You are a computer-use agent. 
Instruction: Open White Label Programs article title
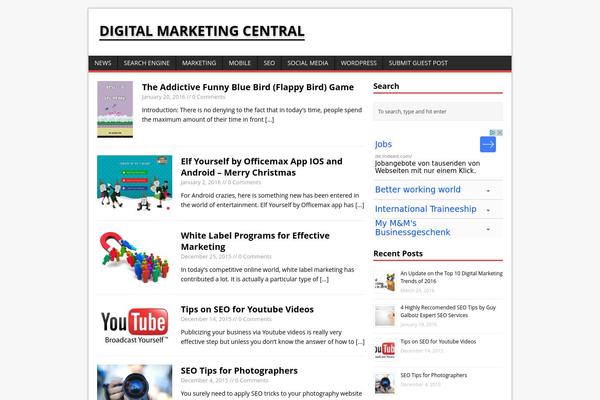coord(255,241)
